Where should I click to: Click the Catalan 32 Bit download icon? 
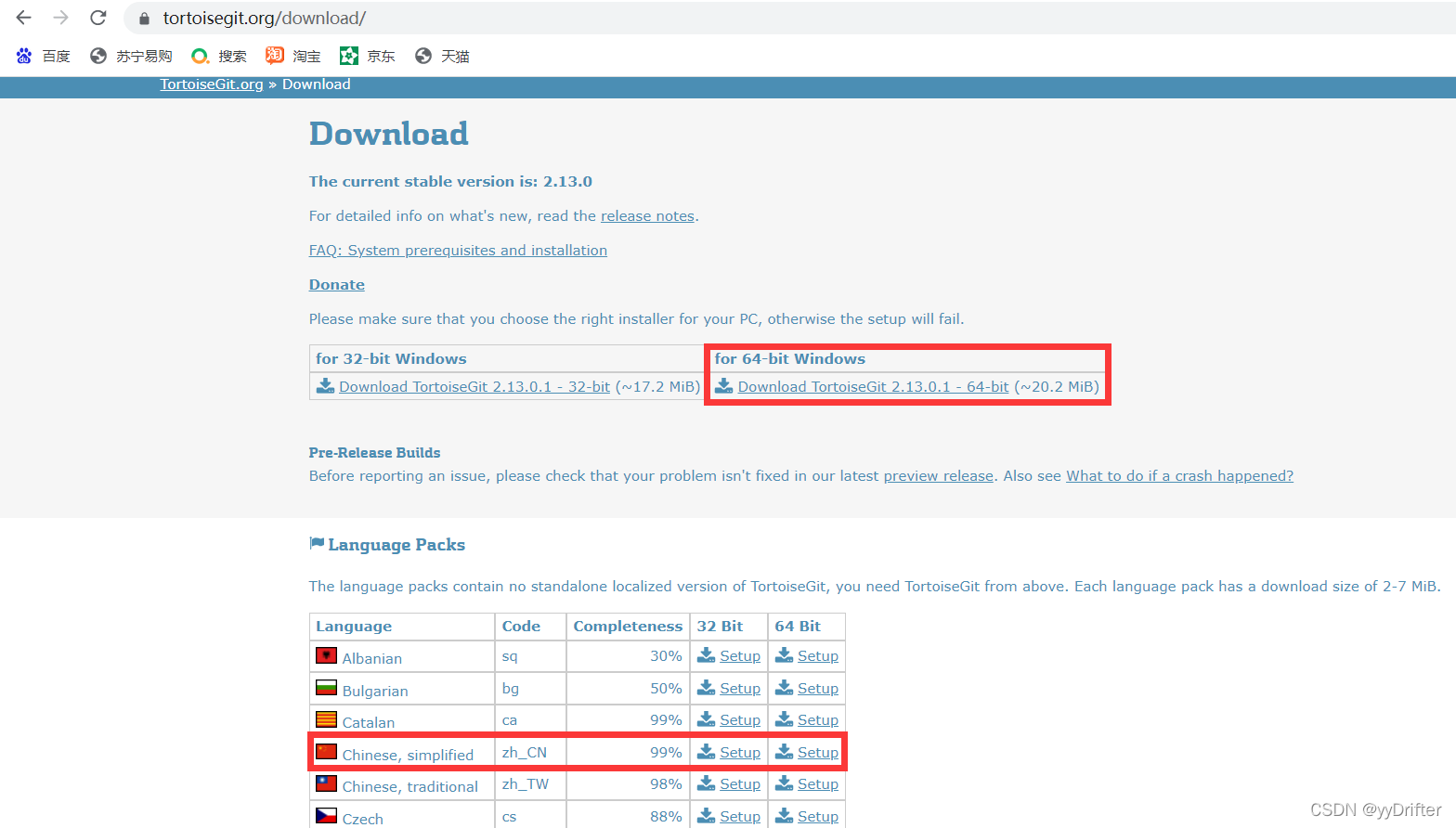pos(707,719)
